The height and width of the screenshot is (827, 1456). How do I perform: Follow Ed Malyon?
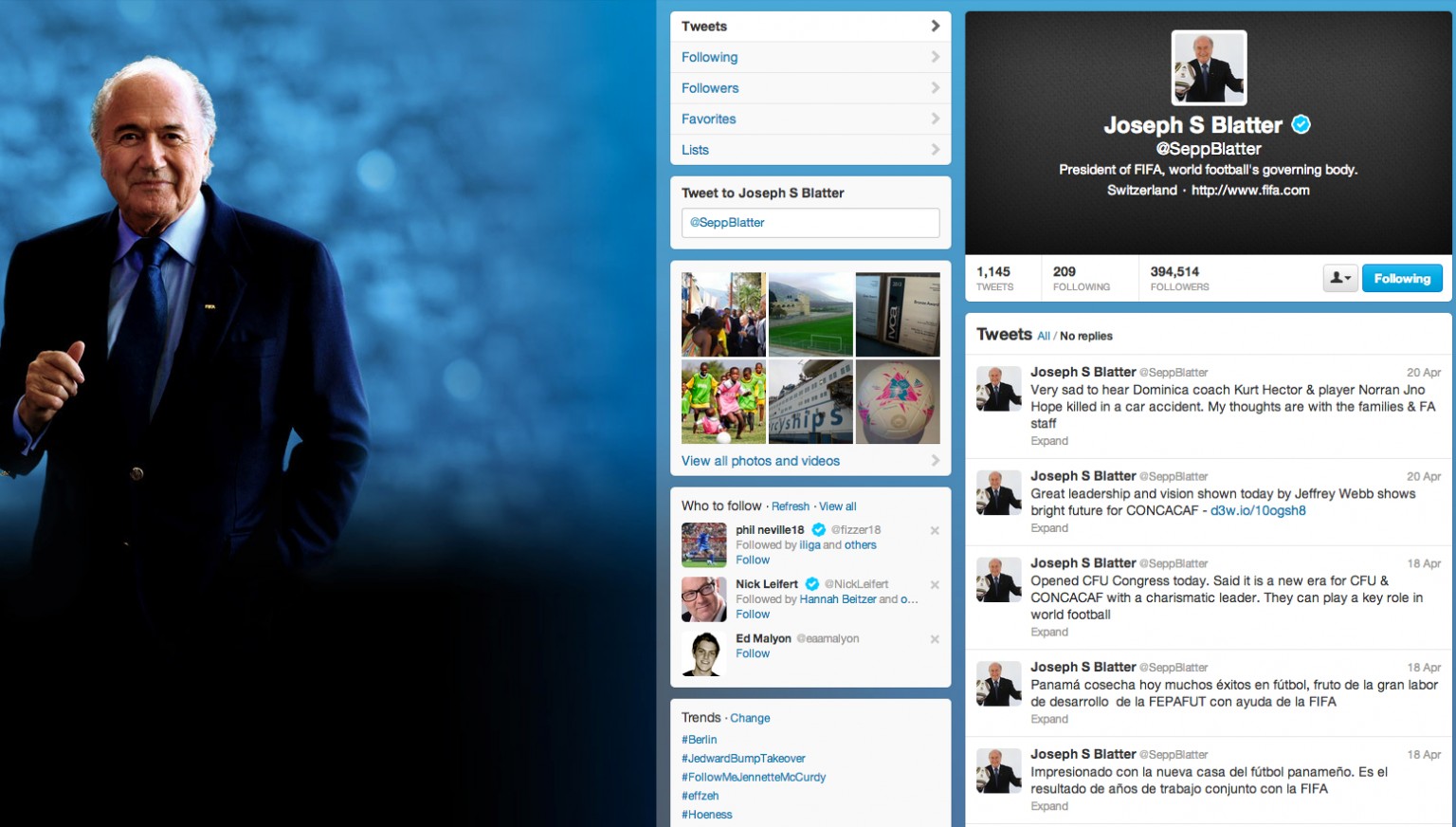click(753, 653)
